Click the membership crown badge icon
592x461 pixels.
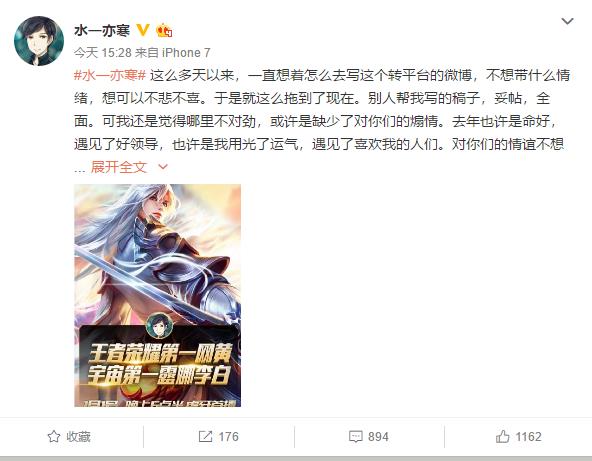tap(164, 30)
